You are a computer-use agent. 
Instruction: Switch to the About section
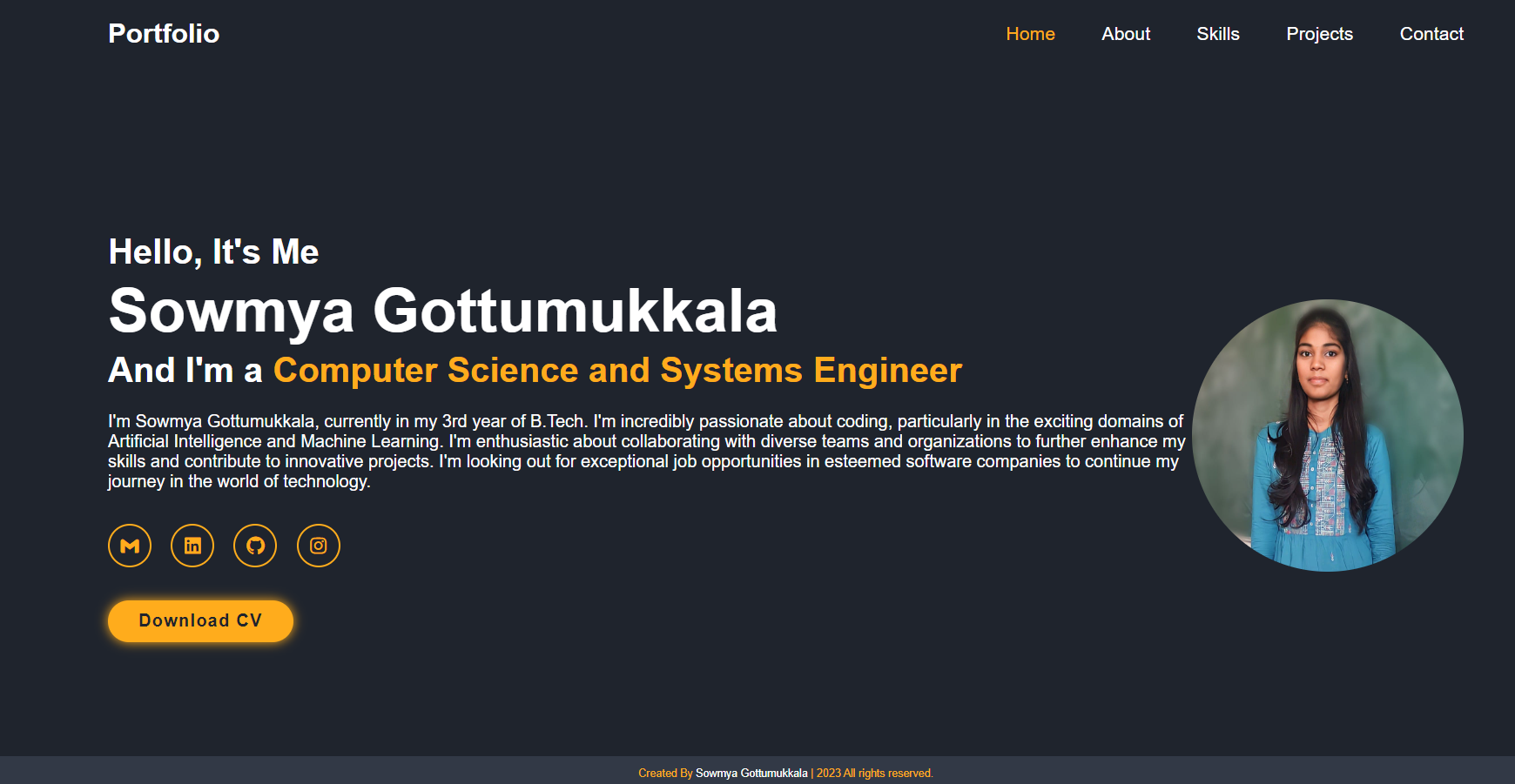pyautogui.click(x=1126, y=34)
